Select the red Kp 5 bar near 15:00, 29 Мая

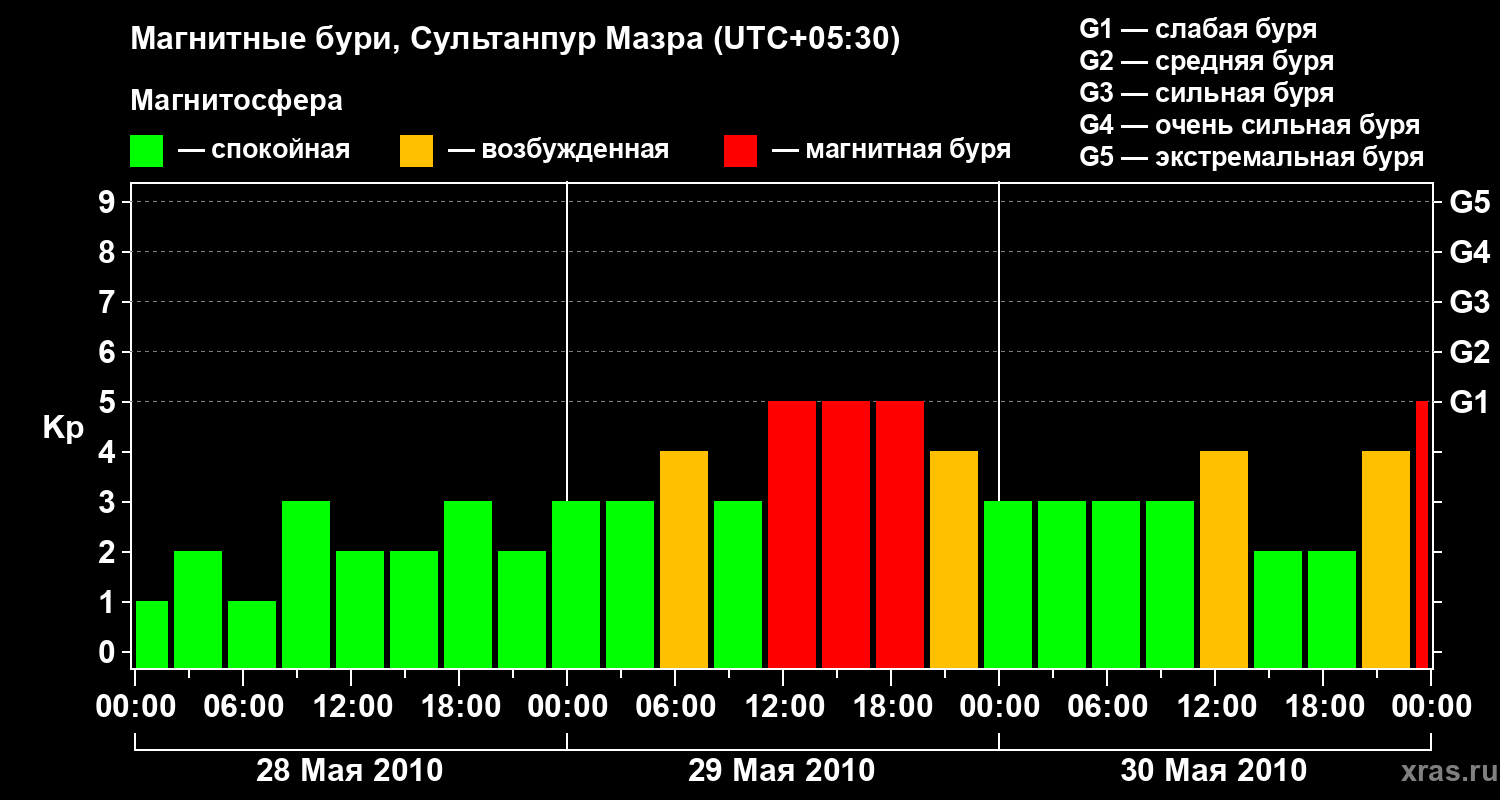846,534
